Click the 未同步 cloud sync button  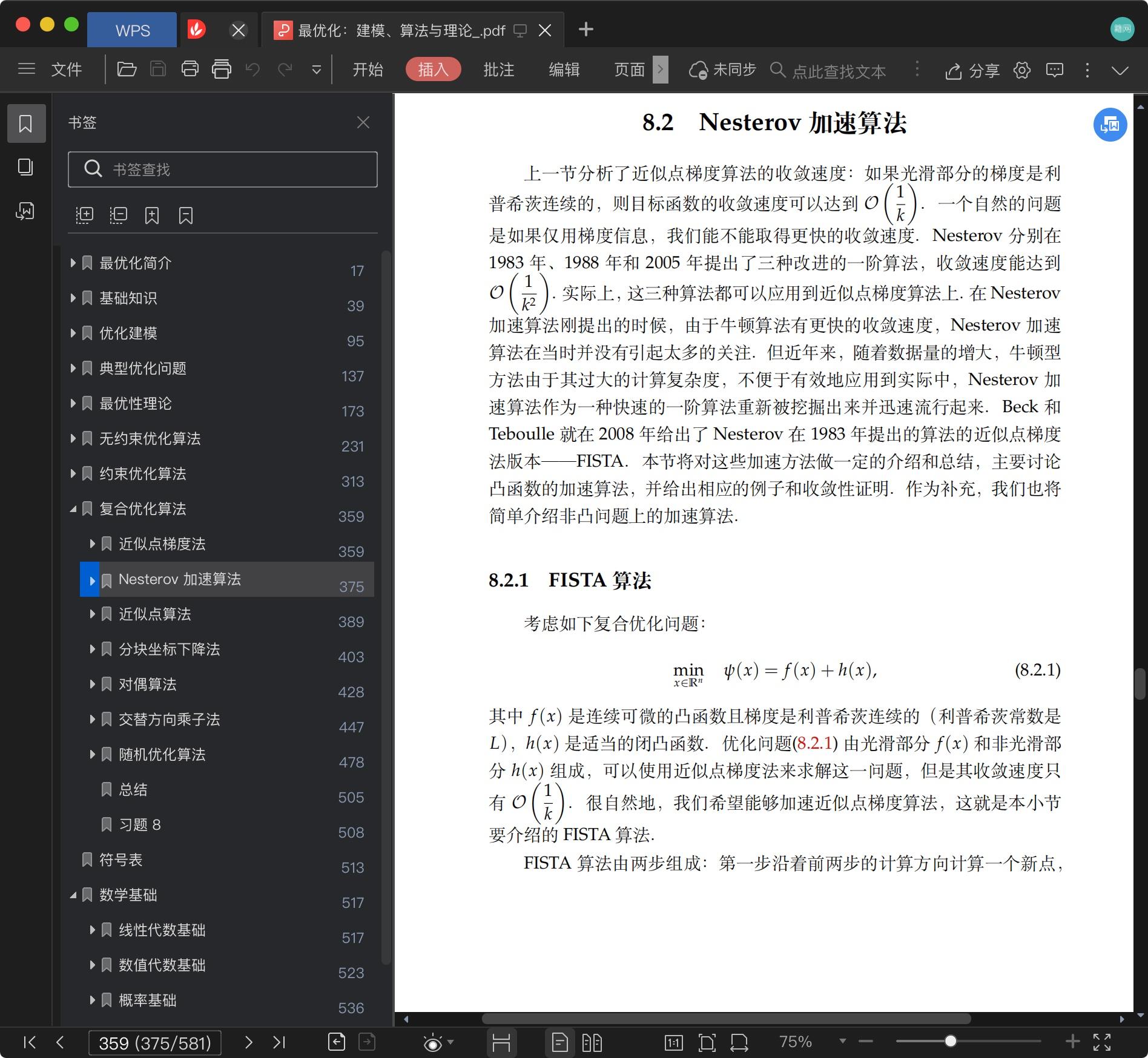(722, 70)
